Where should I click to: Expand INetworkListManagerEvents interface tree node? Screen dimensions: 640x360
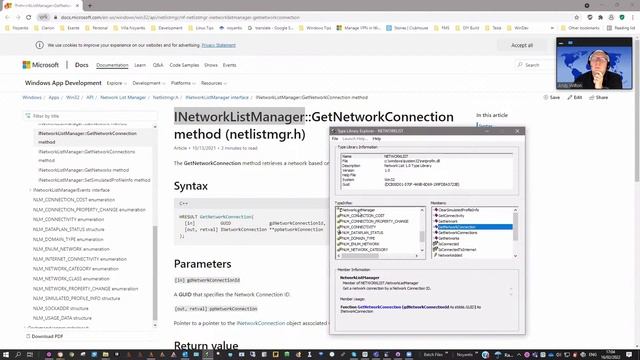30,190
